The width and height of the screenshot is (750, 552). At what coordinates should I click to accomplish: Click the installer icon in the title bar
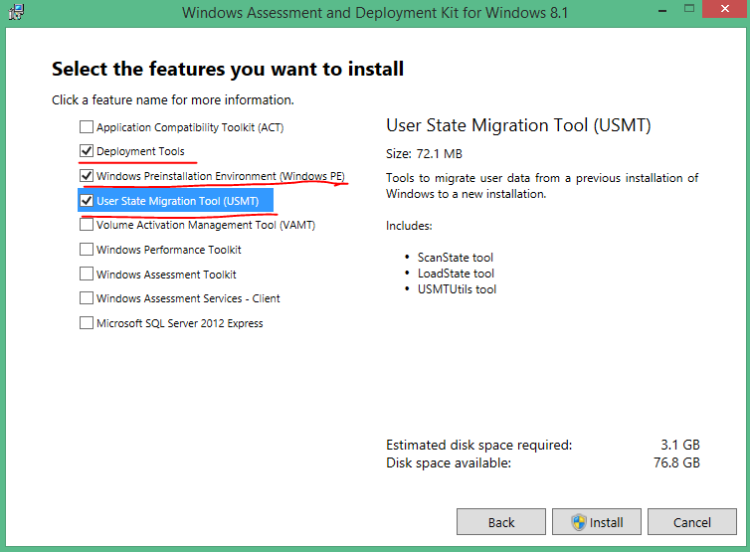14,13
